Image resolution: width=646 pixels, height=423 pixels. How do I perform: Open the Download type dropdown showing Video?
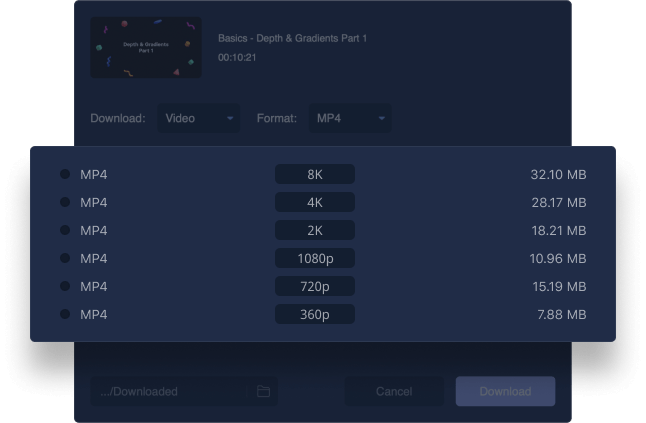pyautogui.click(x=199, y=118)
